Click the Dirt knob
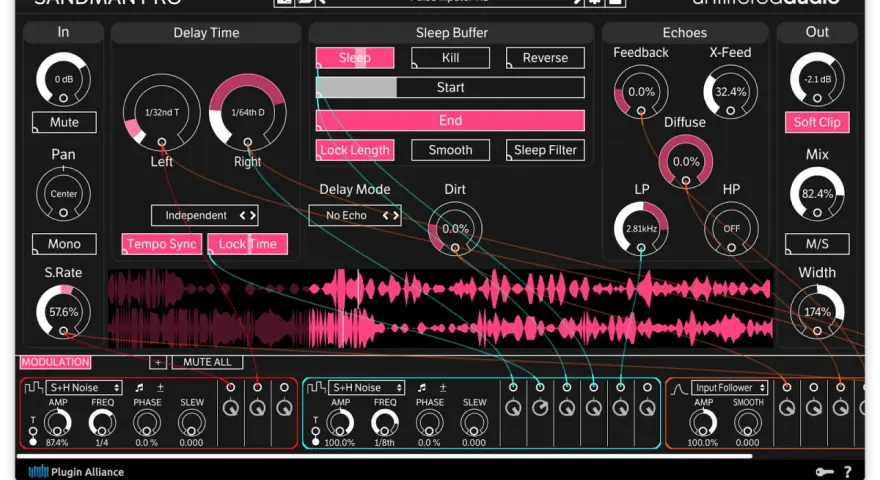 (x=455, y=228)
